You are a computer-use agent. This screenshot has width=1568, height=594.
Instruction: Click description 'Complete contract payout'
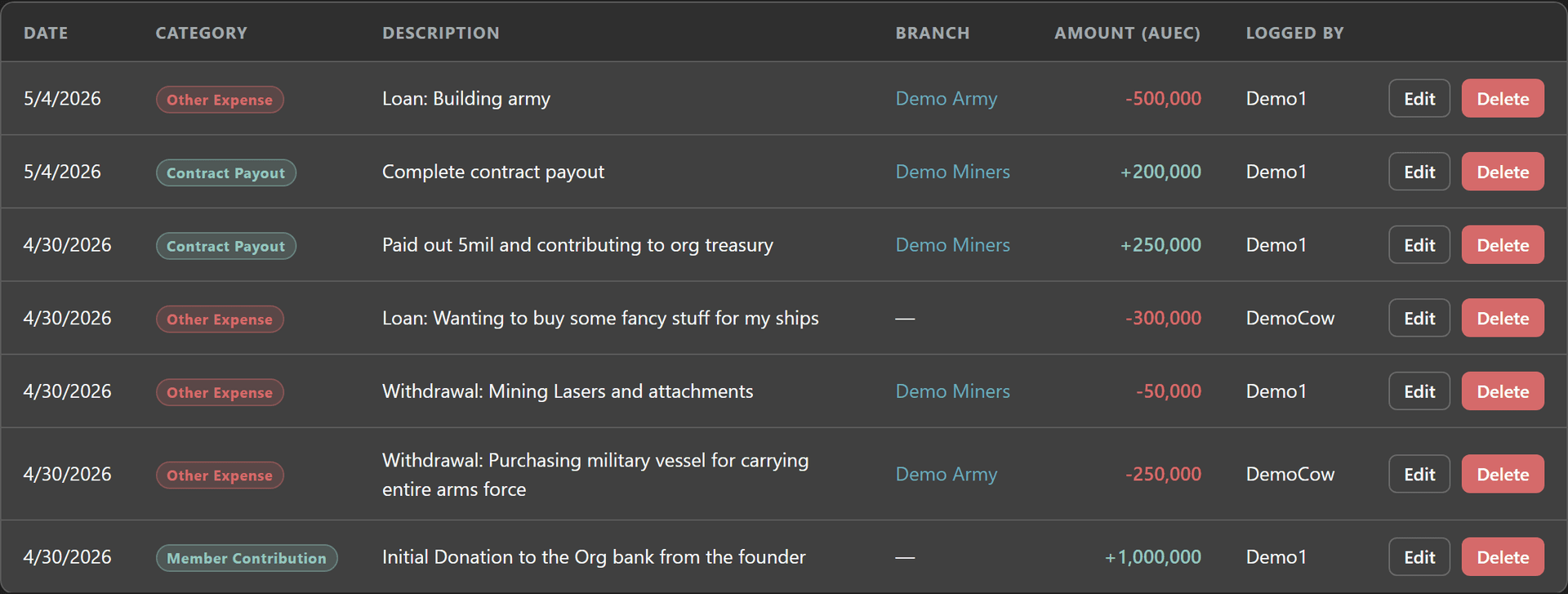point(493,172)
